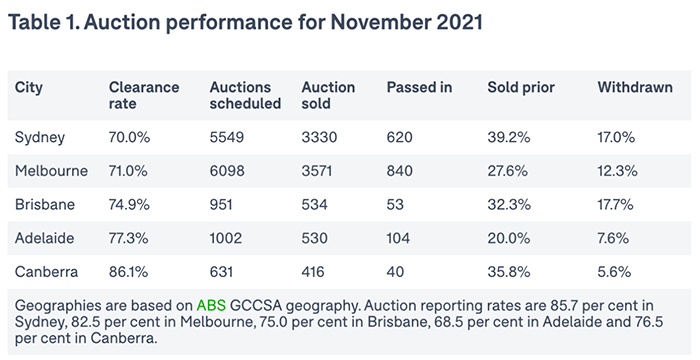
Task: Select Melbourne's 6098 auctions scheduled cell
Action: [227, 171]
